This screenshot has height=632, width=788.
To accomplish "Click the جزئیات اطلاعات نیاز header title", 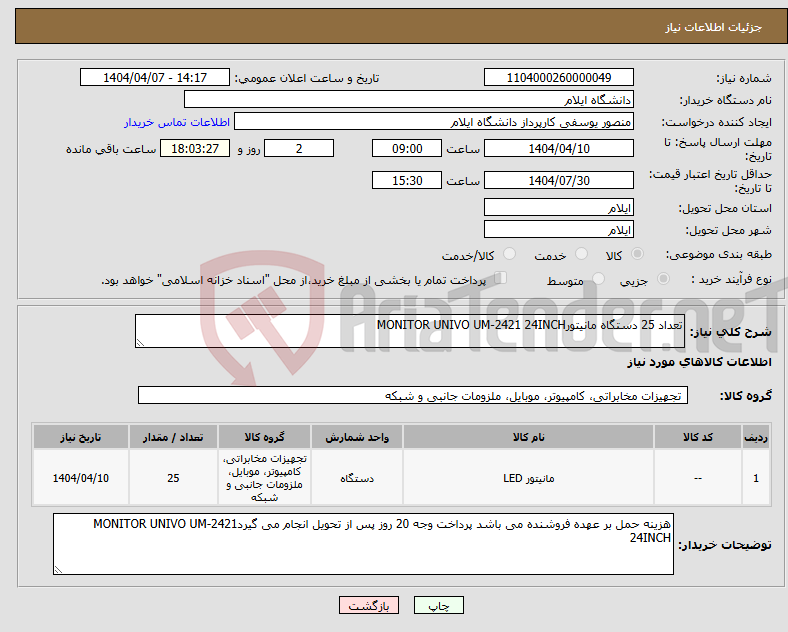I will coord(713,27).
